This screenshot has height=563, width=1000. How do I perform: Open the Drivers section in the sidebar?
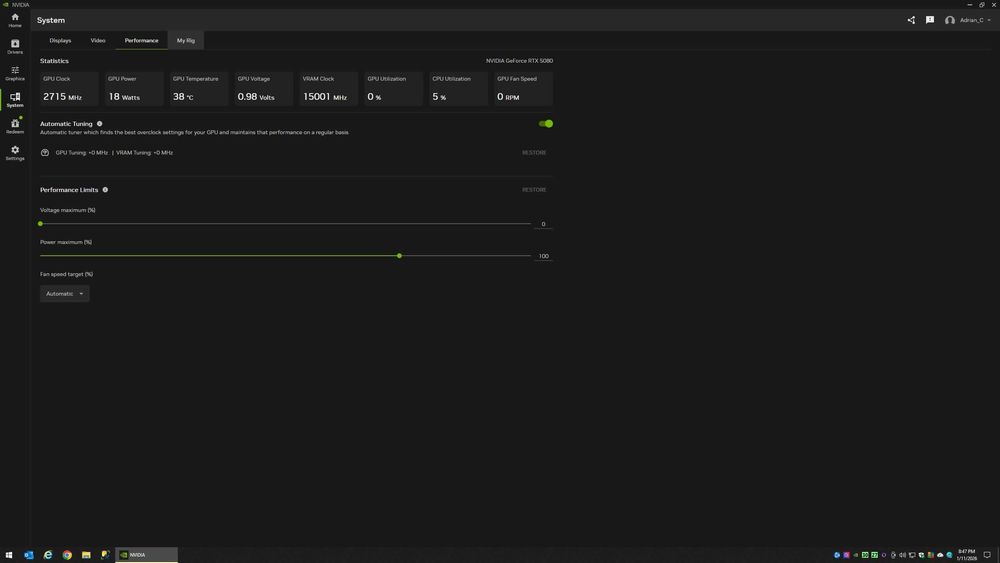15,47
